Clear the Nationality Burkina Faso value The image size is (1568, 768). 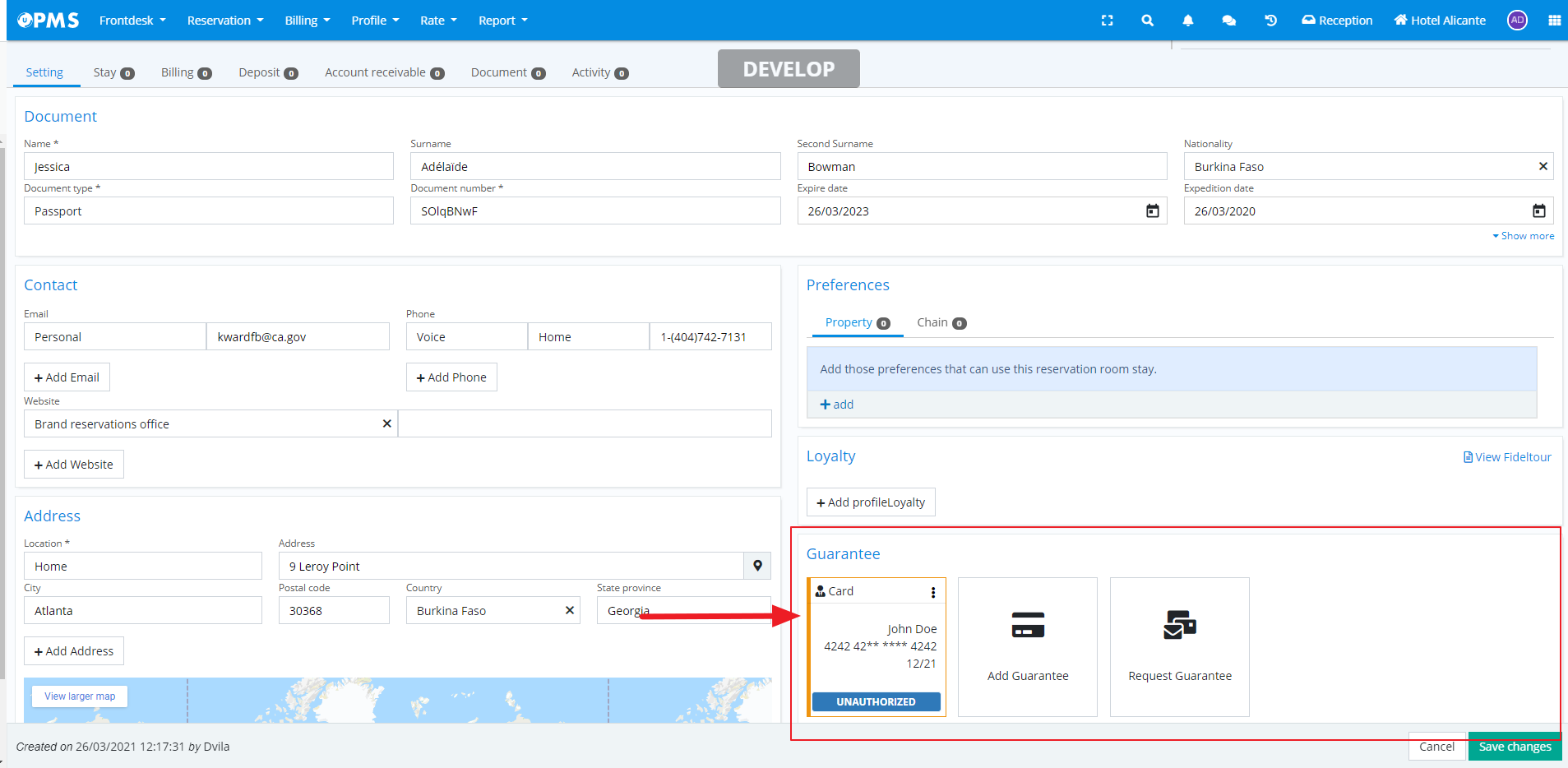(1543, 167)
